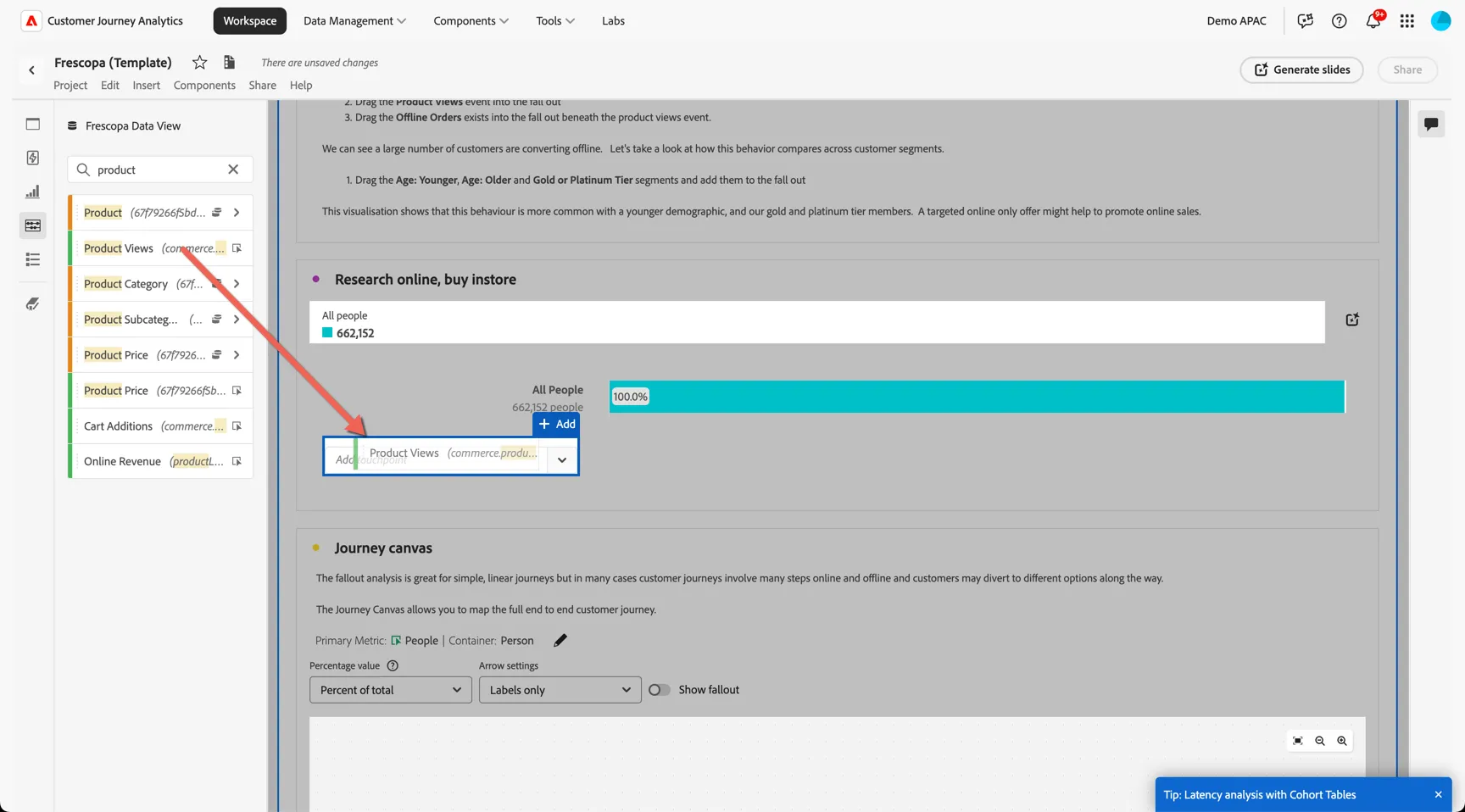Screen dimensions: 1465x812
Task: Zoom out on the journey canvas
Action: 1320,741
